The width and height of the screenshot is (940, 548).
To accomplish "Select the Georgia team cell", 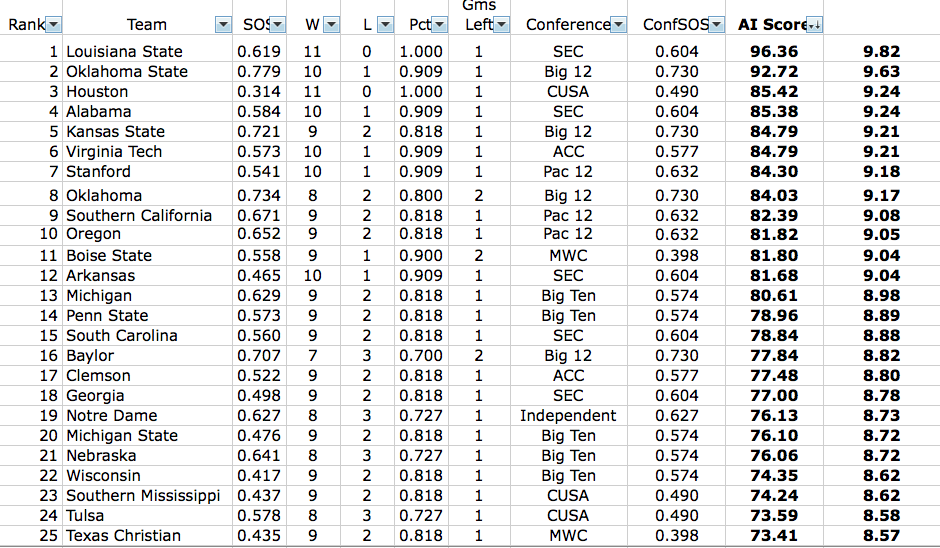I will pos(147,395).
